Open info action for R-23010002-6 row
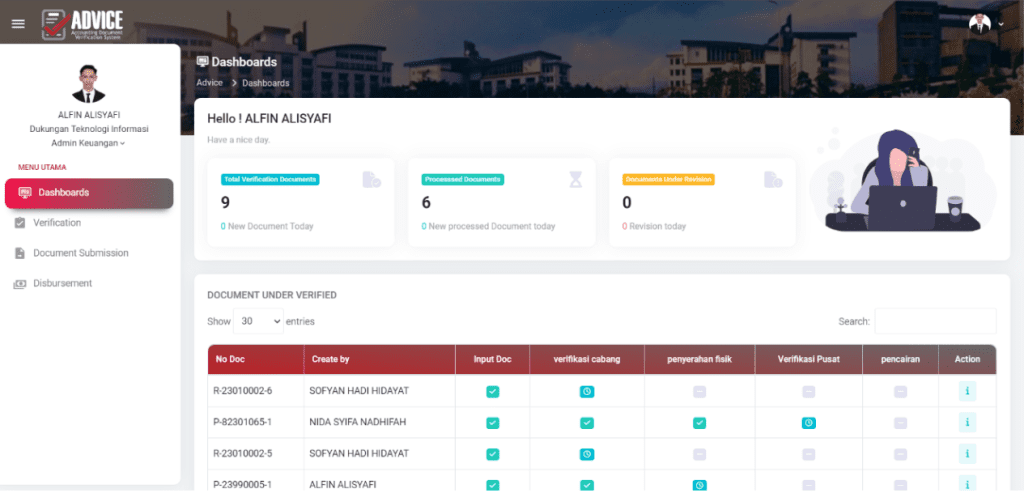The image size is (1024, 497). pyautogui.click(x=967, y=392)
